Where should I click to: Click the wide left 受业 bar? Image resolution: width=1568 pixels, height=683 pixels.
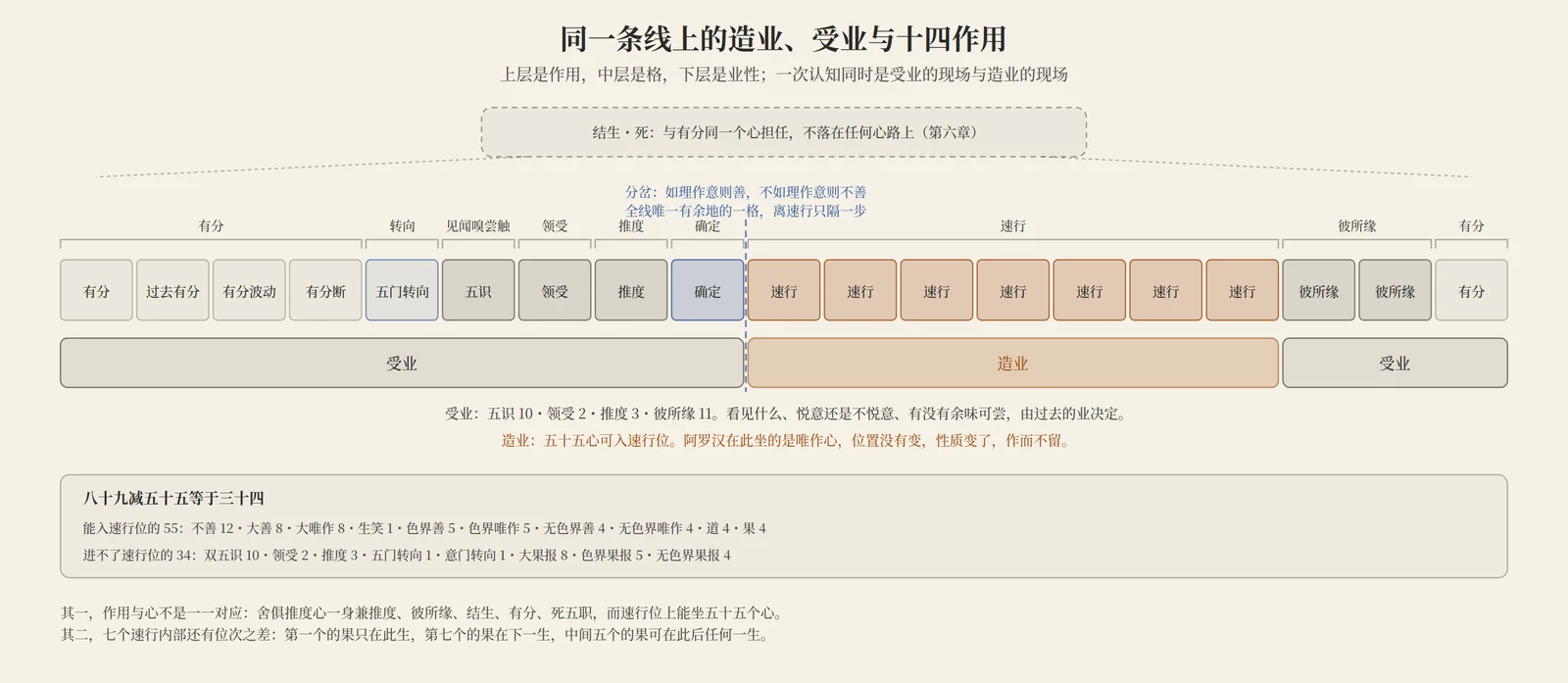point(402,363)
